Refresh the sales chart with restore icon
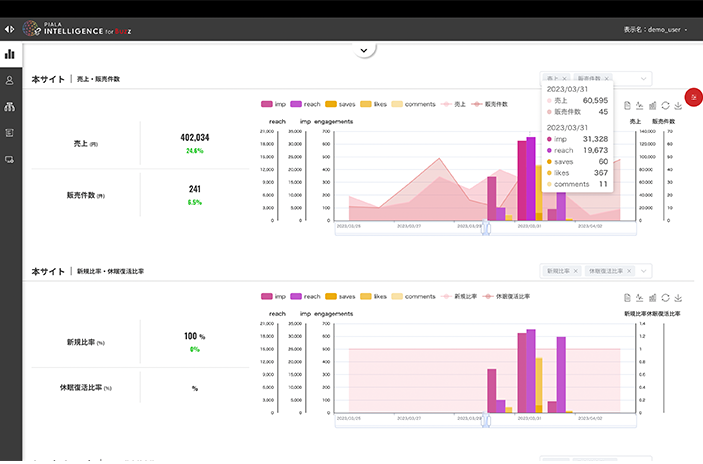703x464 pixels. click(x=665, y=104)
